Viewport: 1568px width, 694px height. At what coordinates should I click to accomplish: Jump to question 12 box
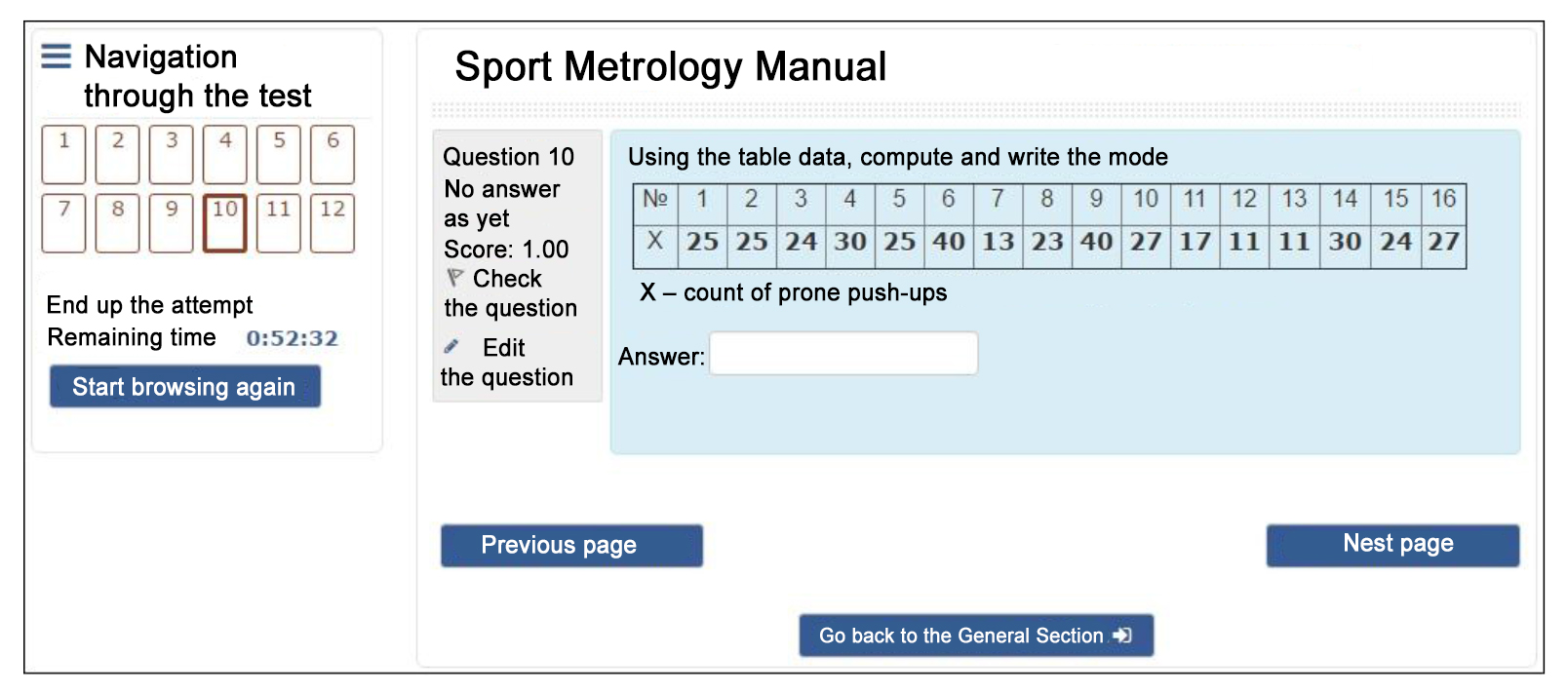[x=333, y=223]
